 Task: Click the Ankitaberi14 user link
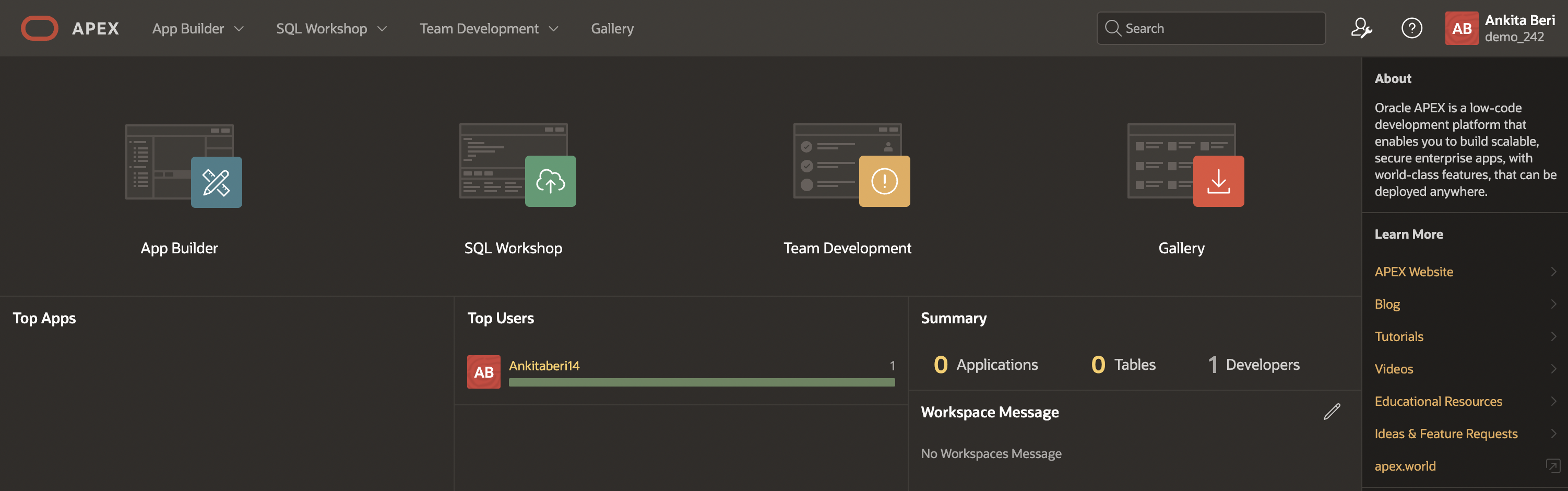pyautogui.click(x=543, y=366)
